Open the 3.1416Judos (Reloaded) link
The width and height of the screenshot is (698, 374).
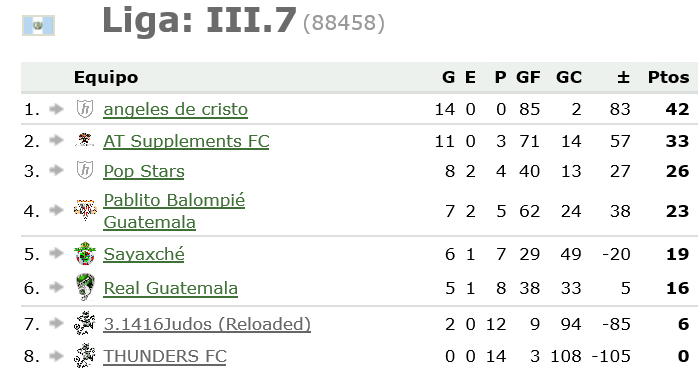[207, 324]
